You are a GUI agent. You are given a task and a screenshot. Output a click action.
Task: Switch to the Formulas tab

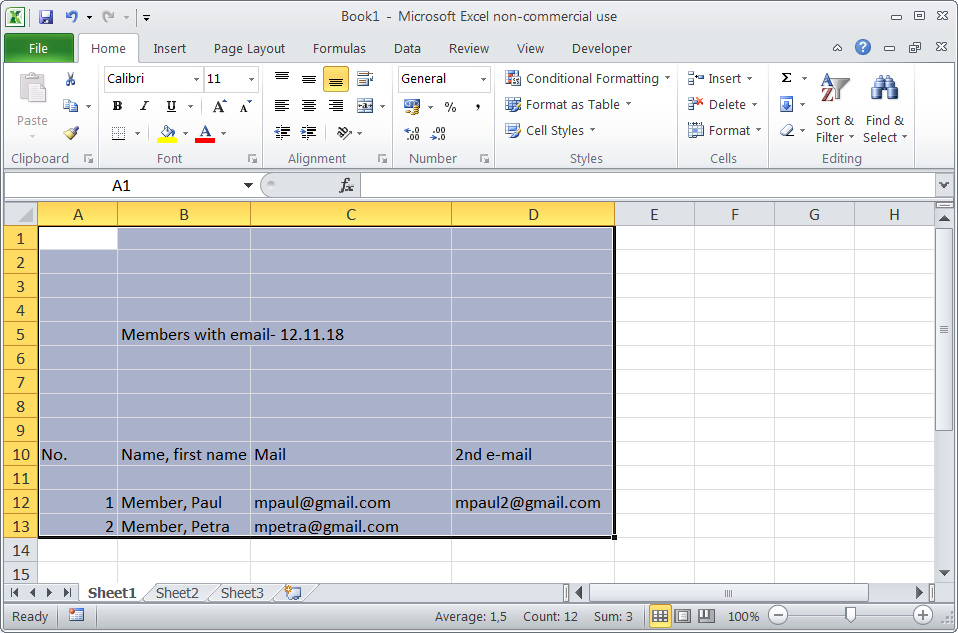[339, 48]
